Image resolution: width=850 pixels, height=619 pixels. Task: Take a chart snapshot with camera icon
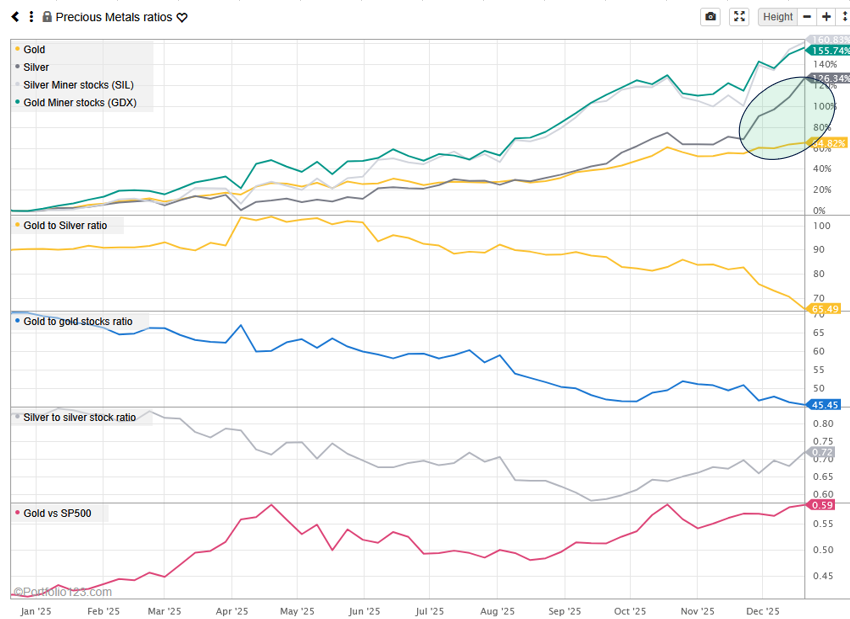pyautogui.click(x=711, y=17)
